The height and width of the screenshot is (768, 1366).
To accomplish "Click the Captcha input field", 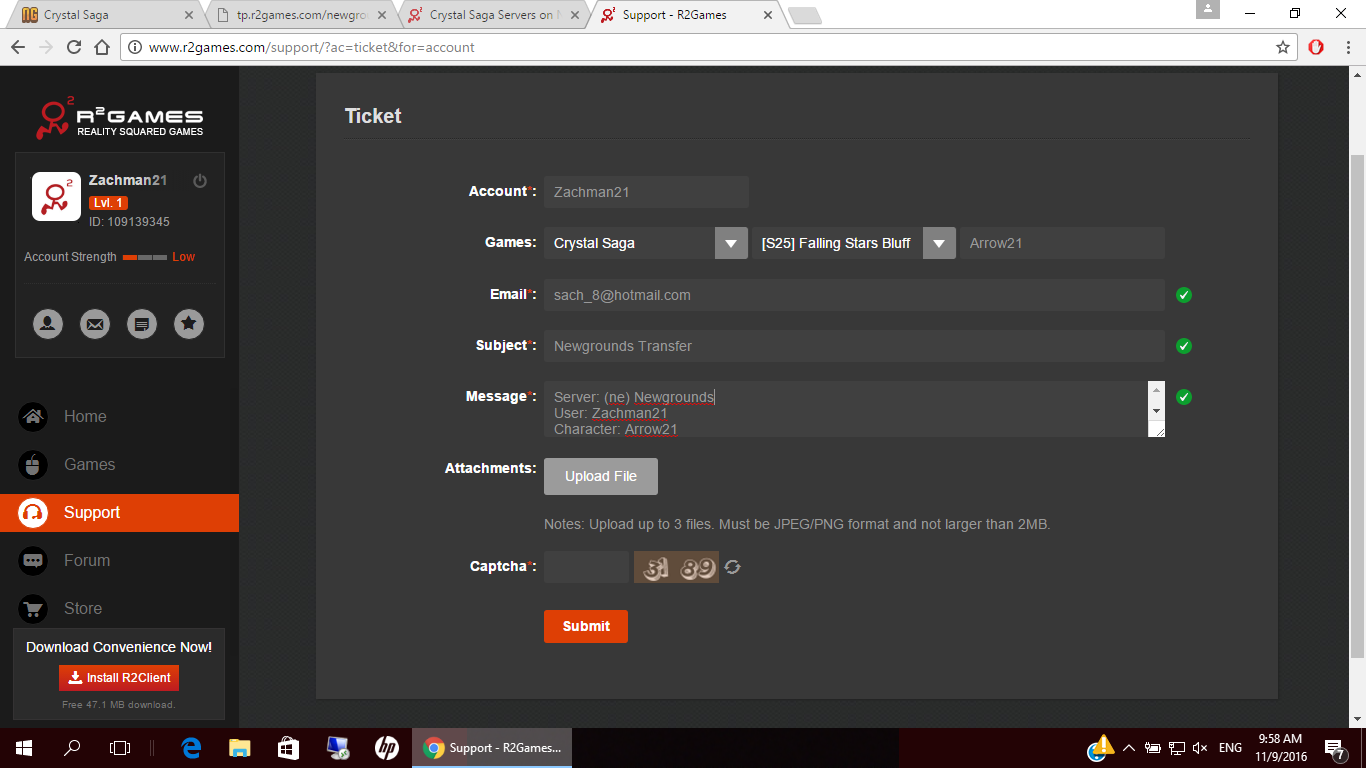I will [x=586, y=567].
